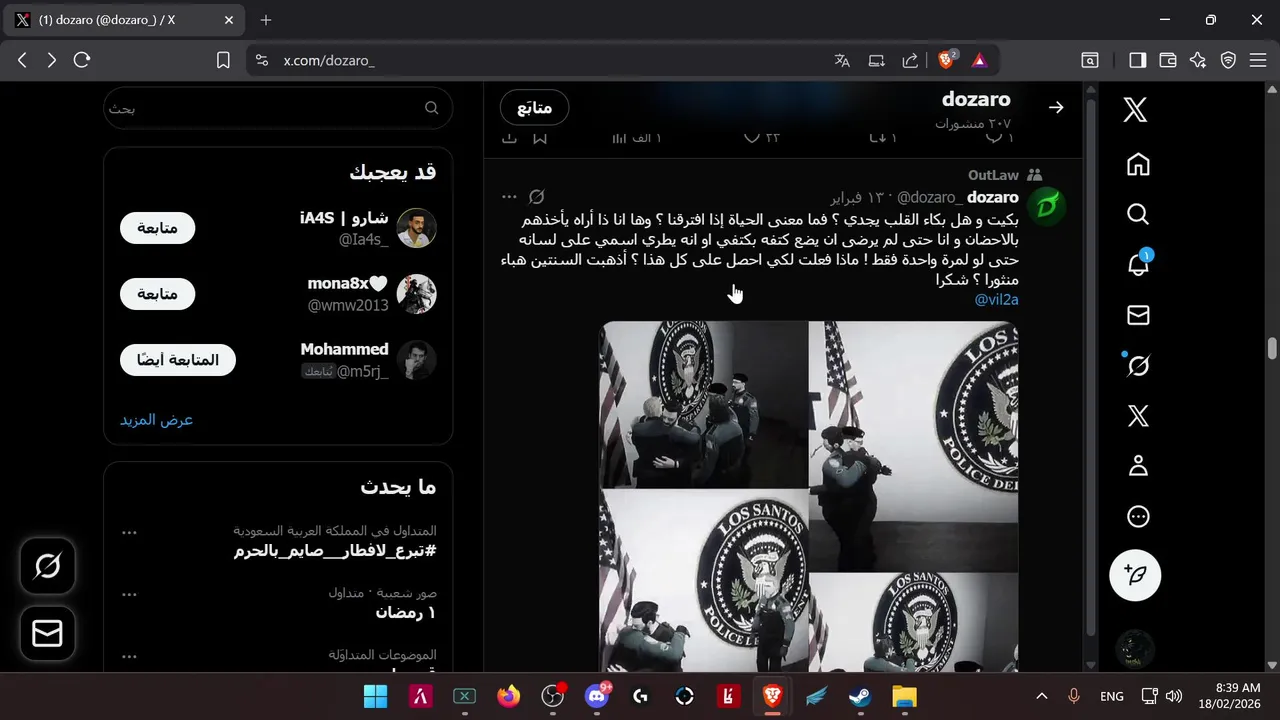Open the Leo AI sparkle icon
The image size is (1280, 720).
point(1198,60)
